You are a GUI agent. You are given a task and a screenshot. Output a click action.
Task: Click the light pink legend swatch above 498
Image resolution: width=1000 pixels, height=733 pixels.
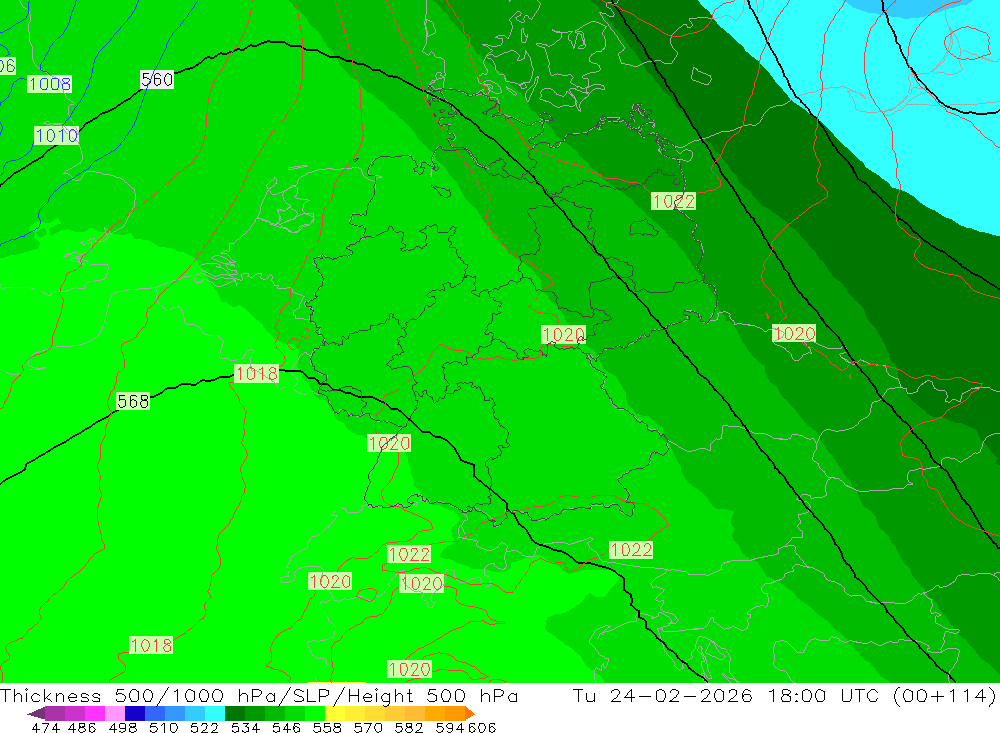[115, 713]
